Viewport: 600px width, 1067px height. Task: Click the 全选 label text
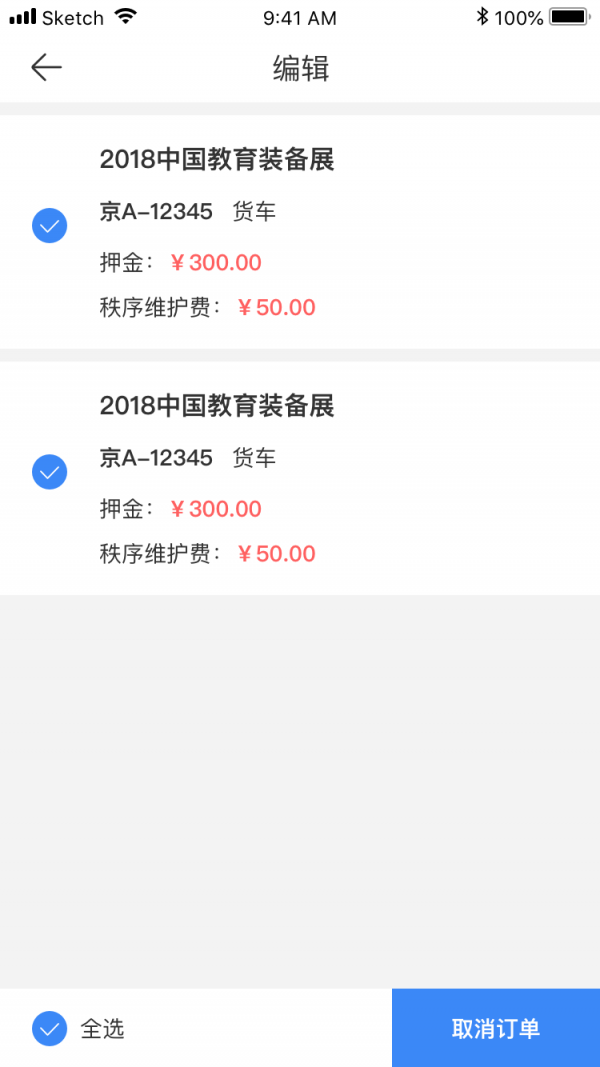(x=102, y=1028)
